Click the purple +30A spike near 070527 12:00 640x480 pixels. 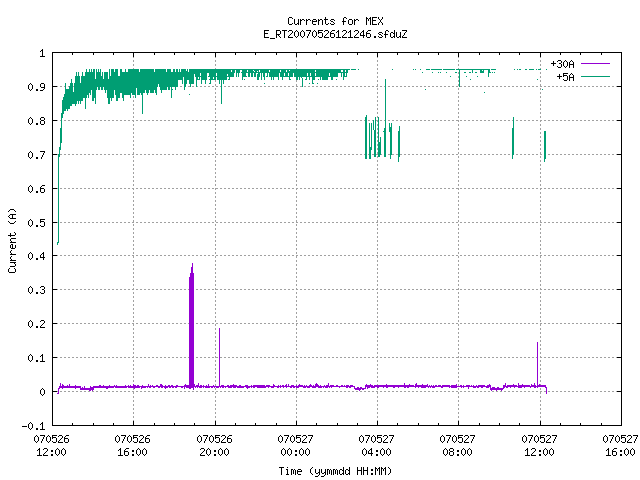click(x=538, y=364)
